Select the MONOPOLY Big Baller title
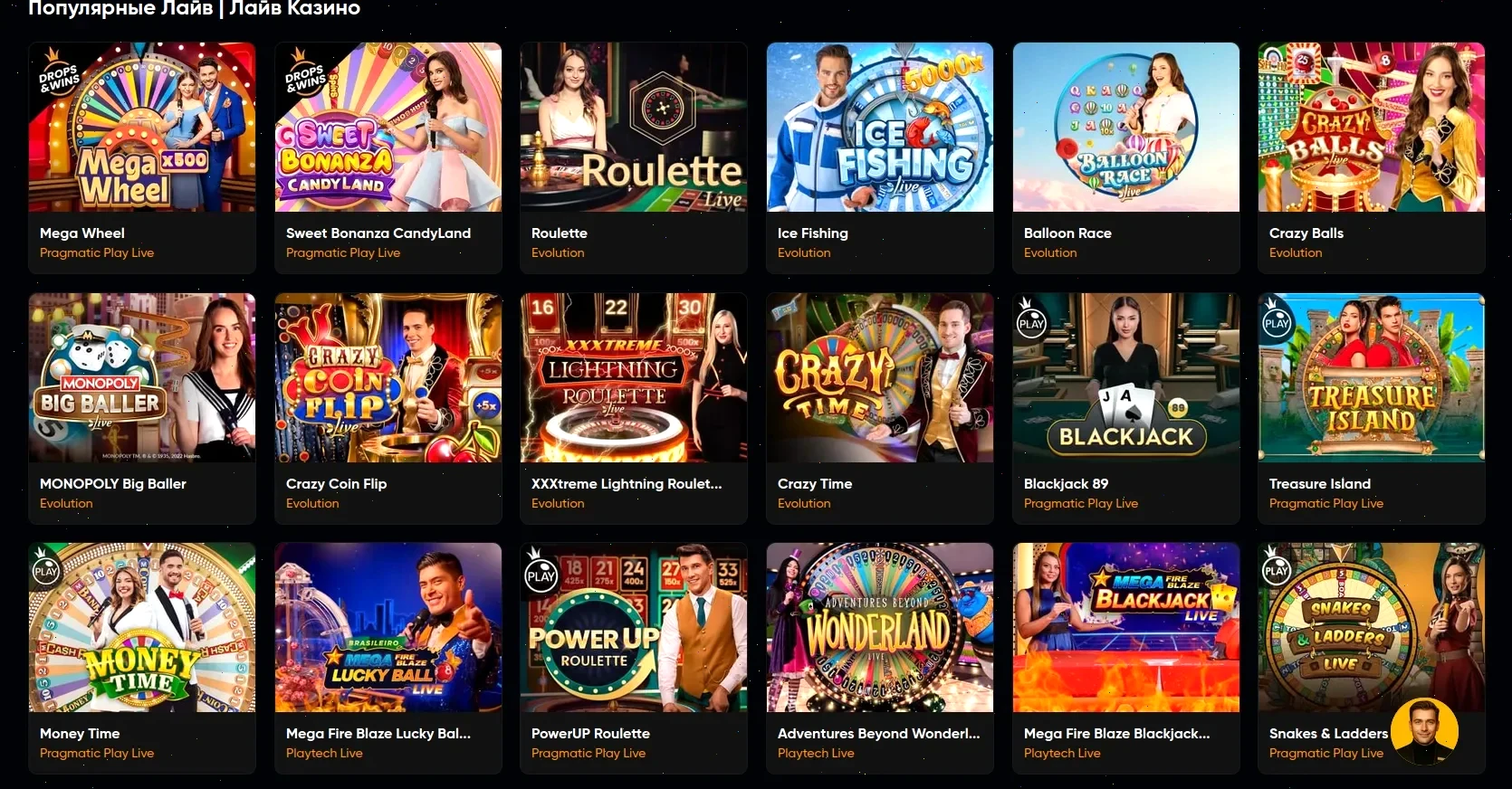The width and height of the screenshot is (1512, 789). coord(113,484)
